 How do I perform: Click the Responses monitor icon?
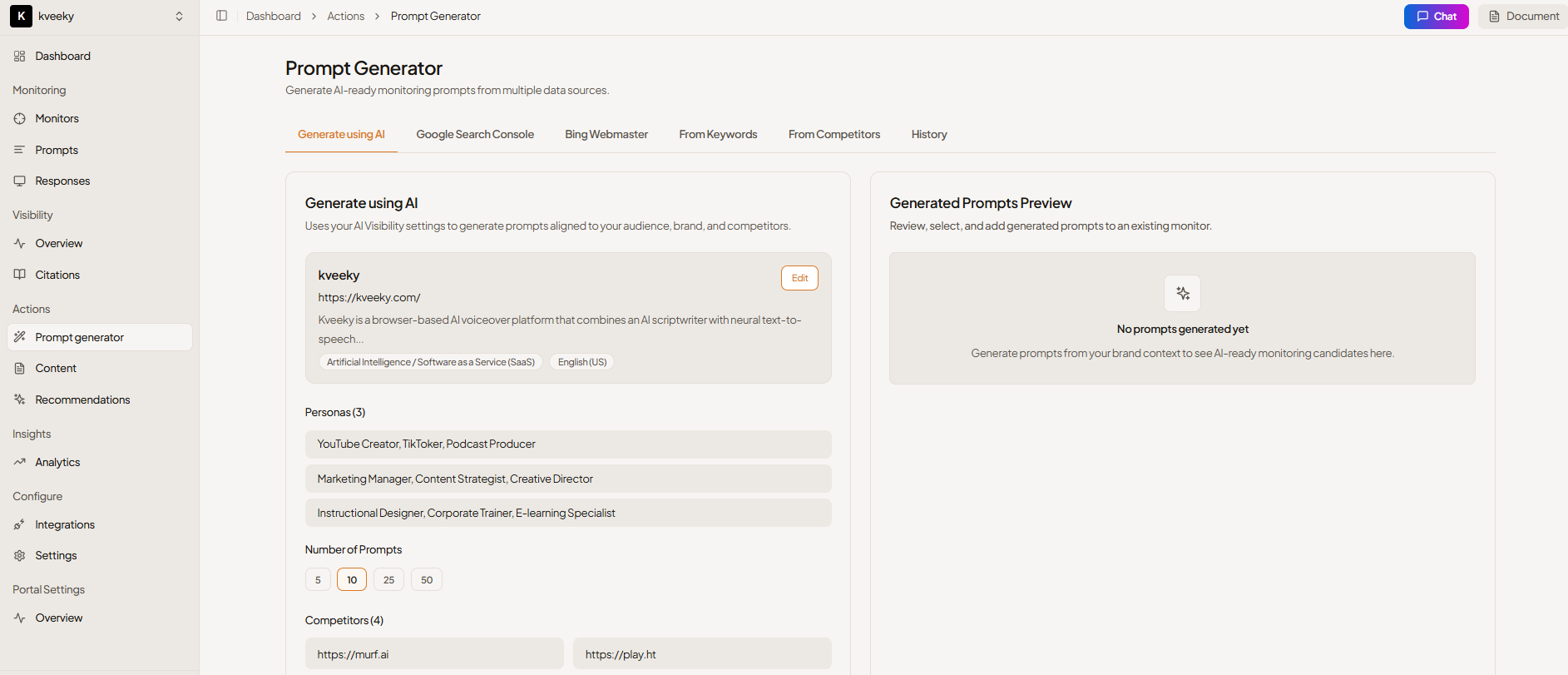20,181
